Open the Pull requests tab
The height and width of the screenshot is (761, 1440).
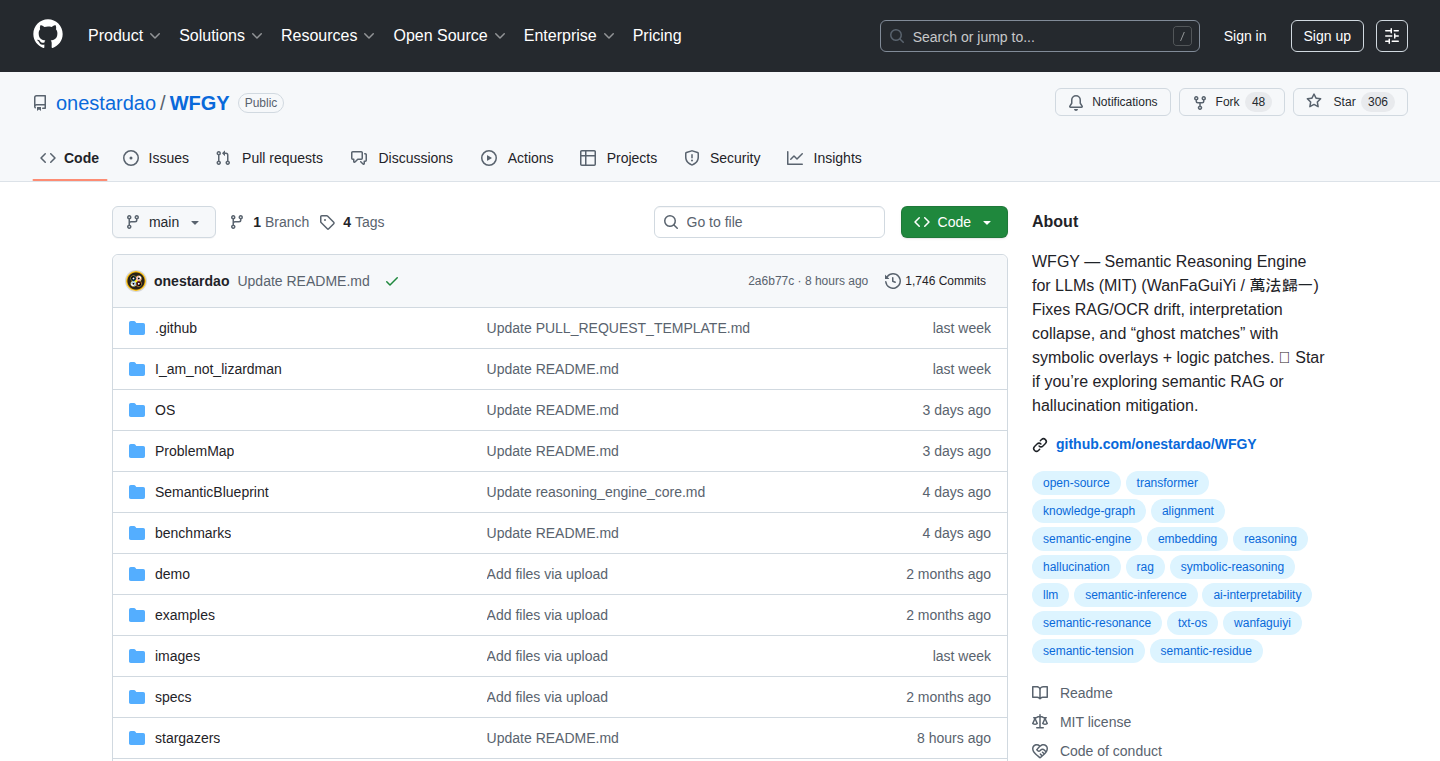click(x=269, y=158)
